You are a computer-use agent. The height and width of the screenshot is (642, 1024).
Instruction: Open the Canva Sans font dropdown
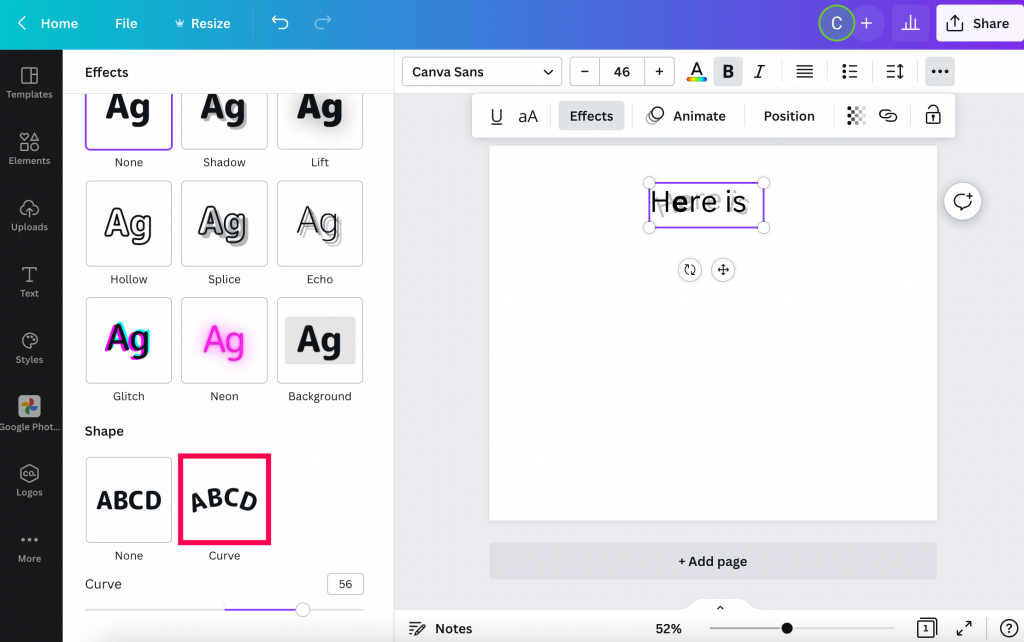click(x=481, y=71)
